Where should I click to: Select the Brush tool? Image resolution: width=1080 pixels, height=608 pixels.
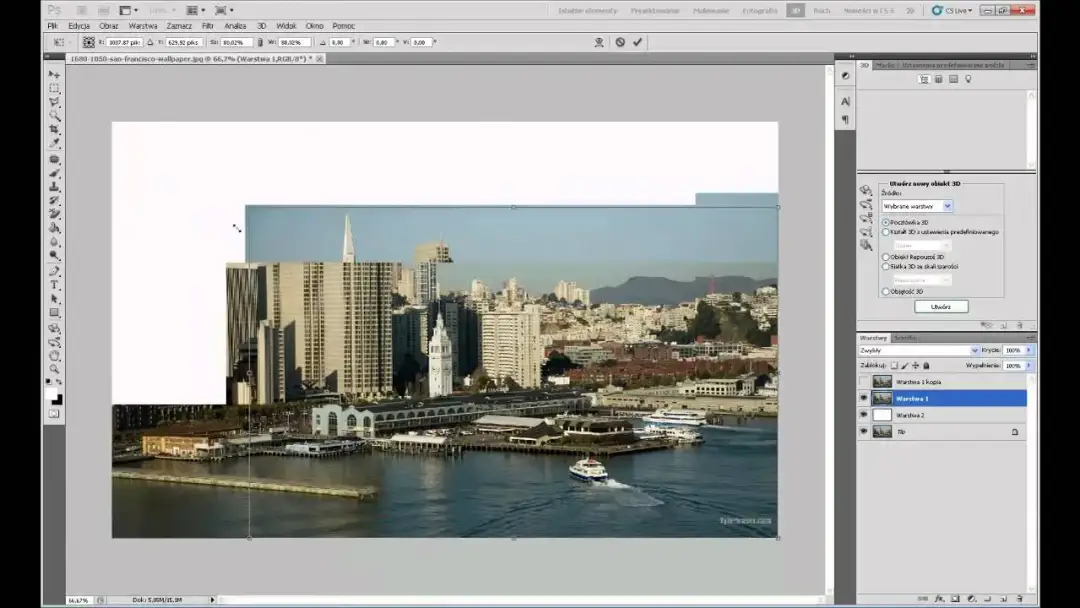click(x=53, y=172)
